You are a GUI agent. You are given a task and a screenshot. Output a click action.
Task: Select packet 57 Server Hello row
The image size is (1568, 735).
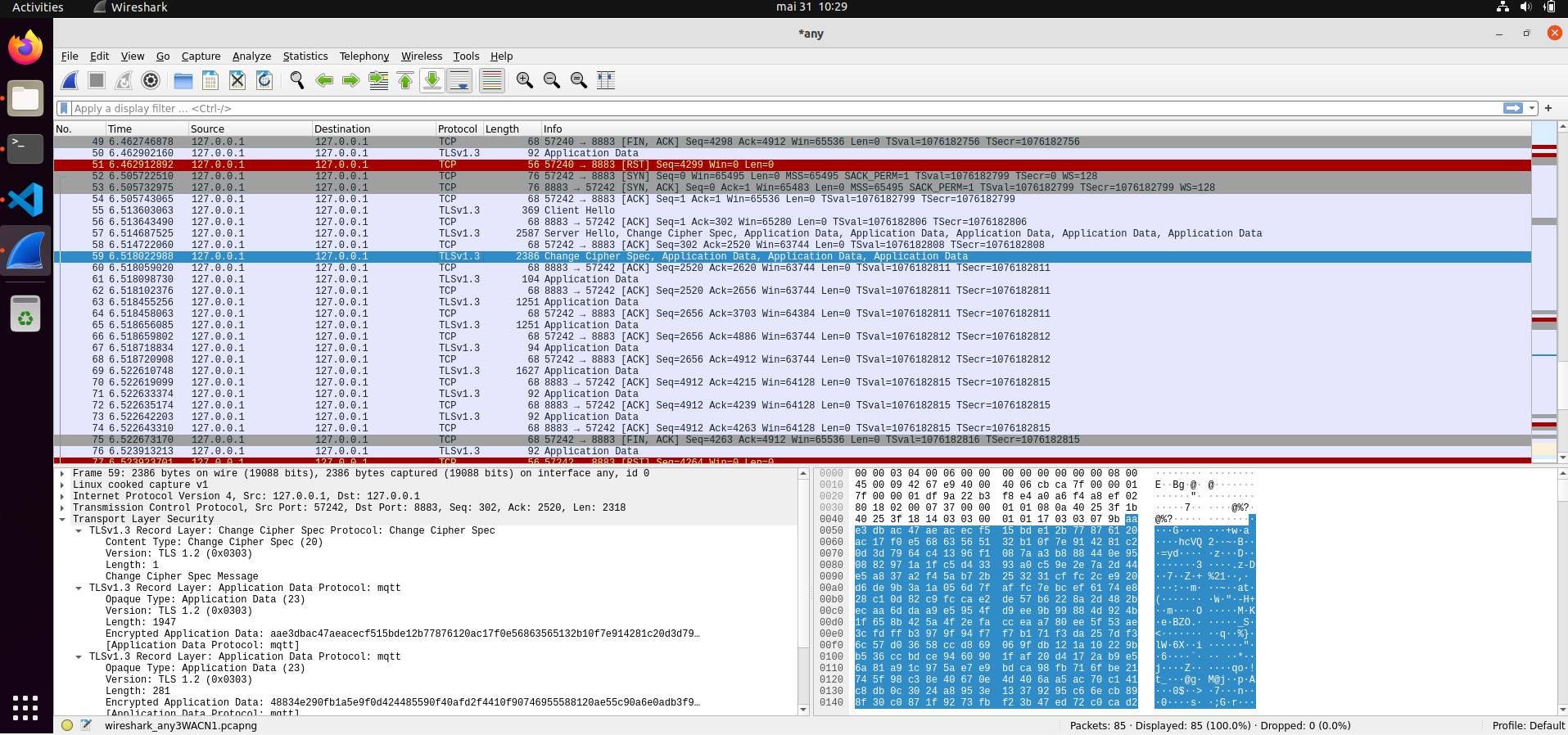[792, 233]
